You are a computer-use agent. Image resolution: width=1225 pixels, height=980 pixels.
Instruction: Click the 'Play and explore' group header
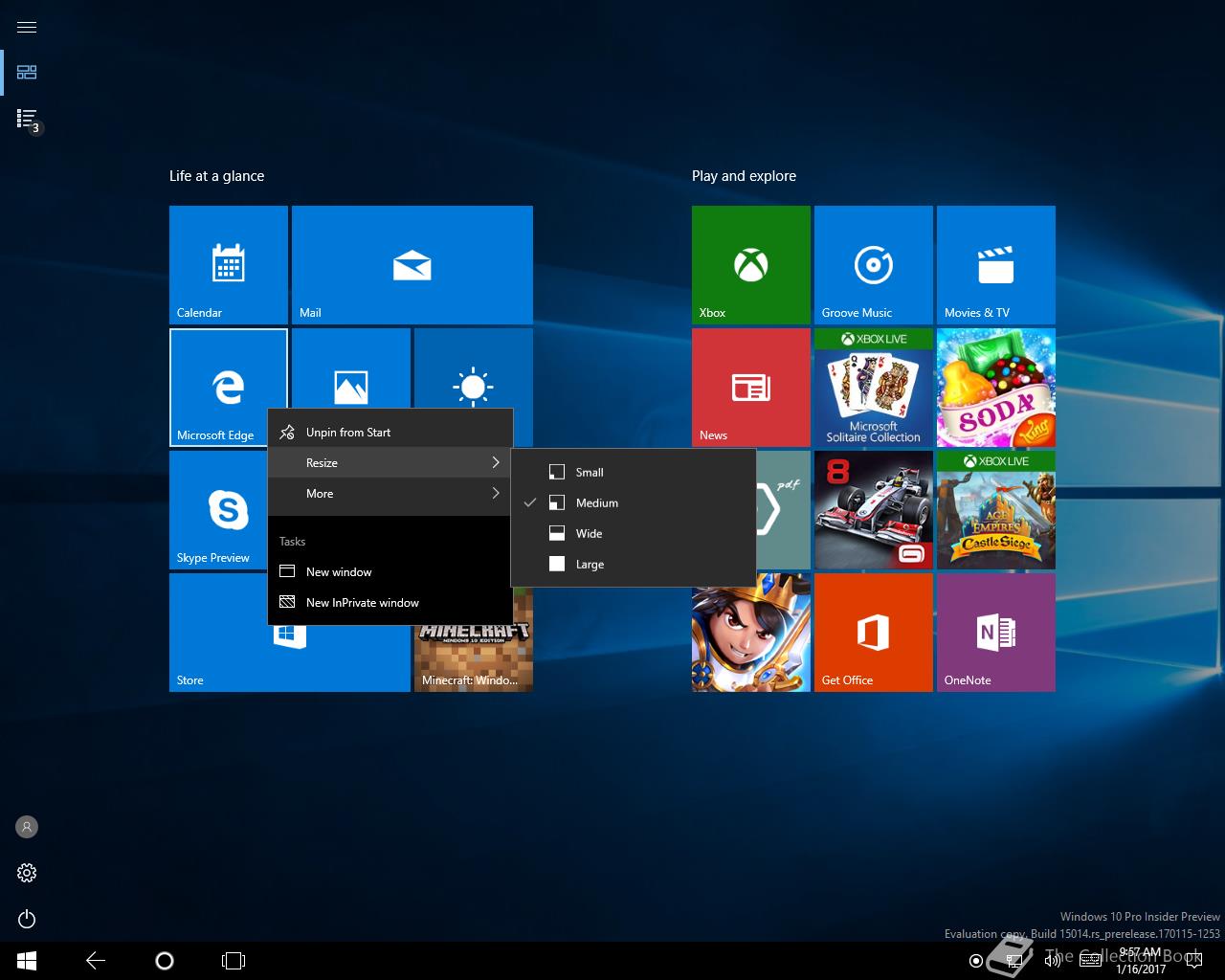click(744, 176)
